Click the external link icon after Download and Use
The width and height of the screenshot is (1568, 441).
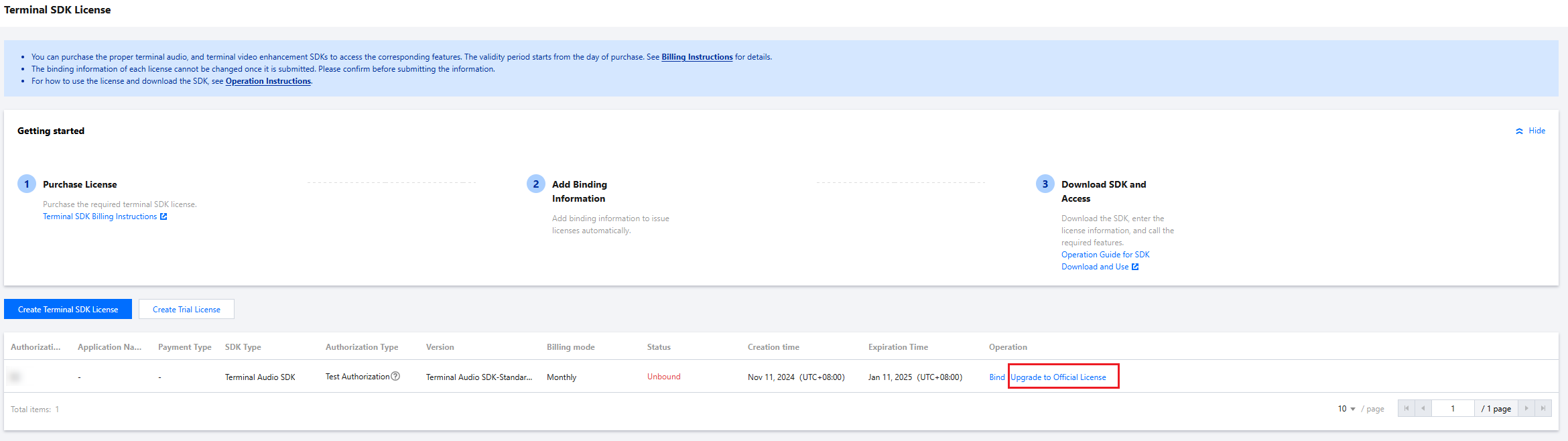tap(1135, 267)
